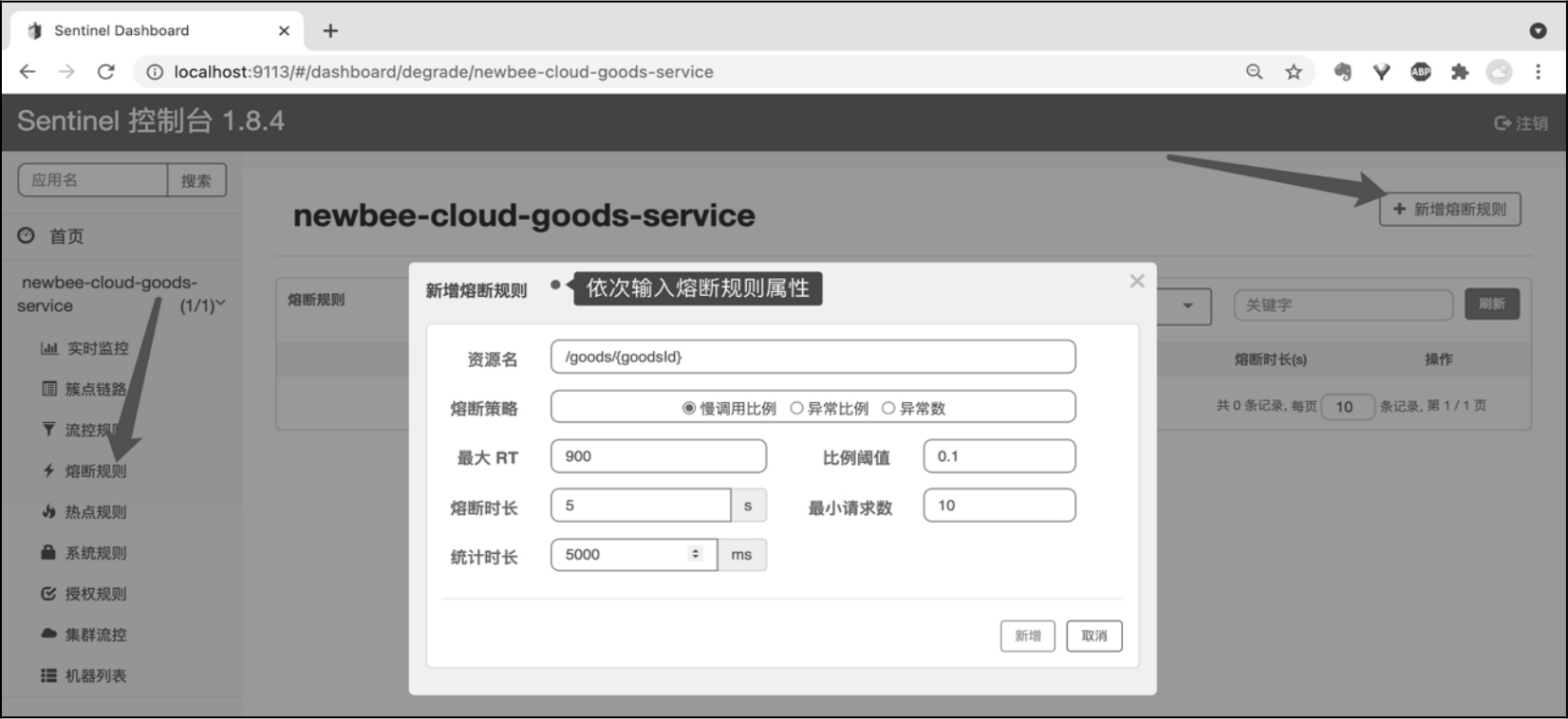
Task: Open 簇点链路 sidebar item
Action: point(84,389)
